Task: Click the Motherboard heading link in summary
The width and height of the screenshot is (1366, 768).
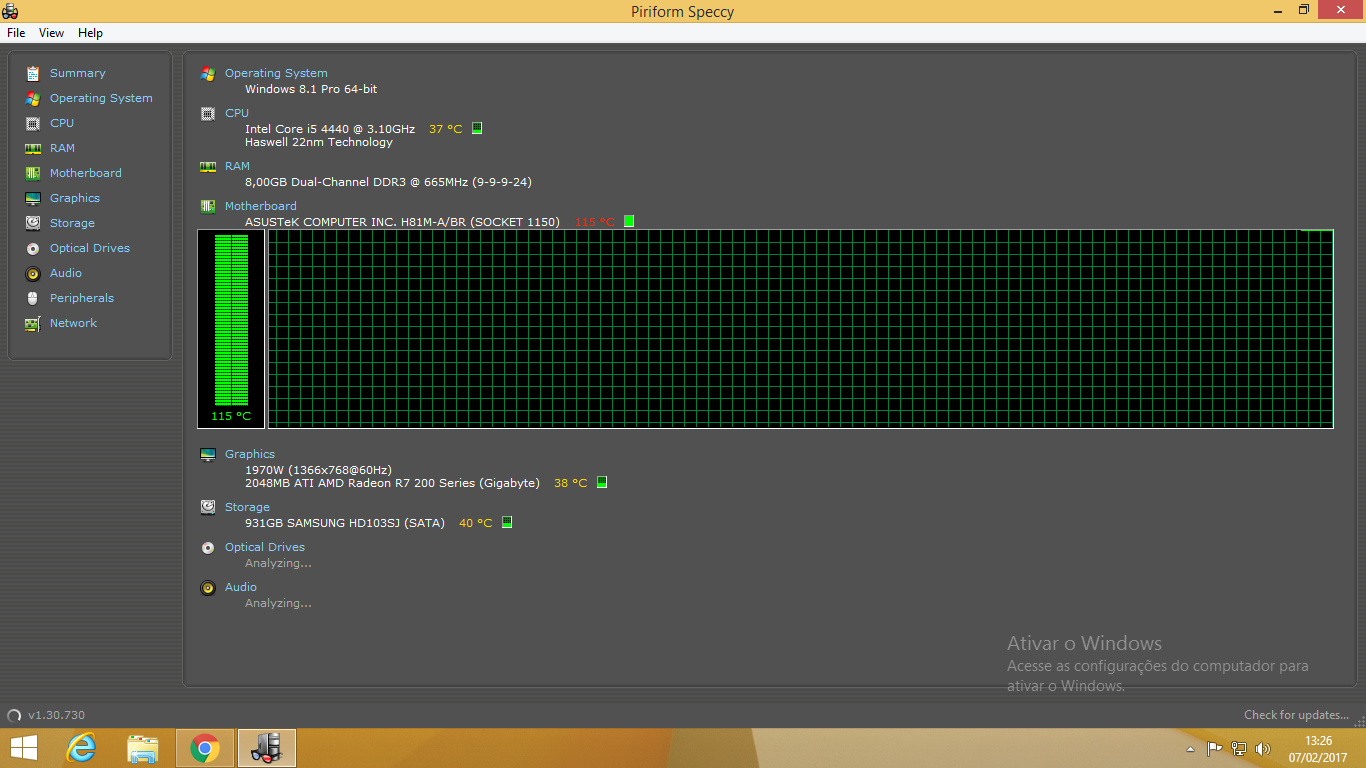Action: [261, 206]
